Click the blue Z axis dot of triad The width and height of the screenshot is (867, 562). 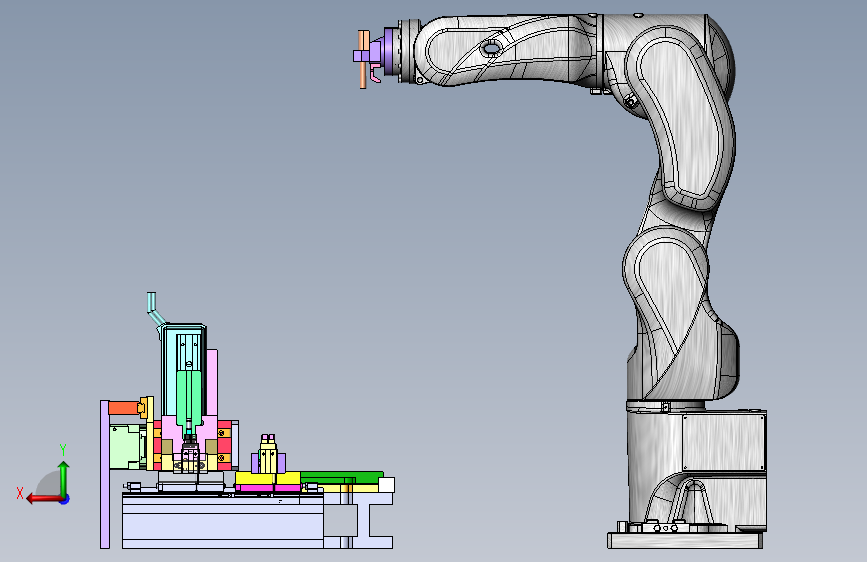coord(65,499)
